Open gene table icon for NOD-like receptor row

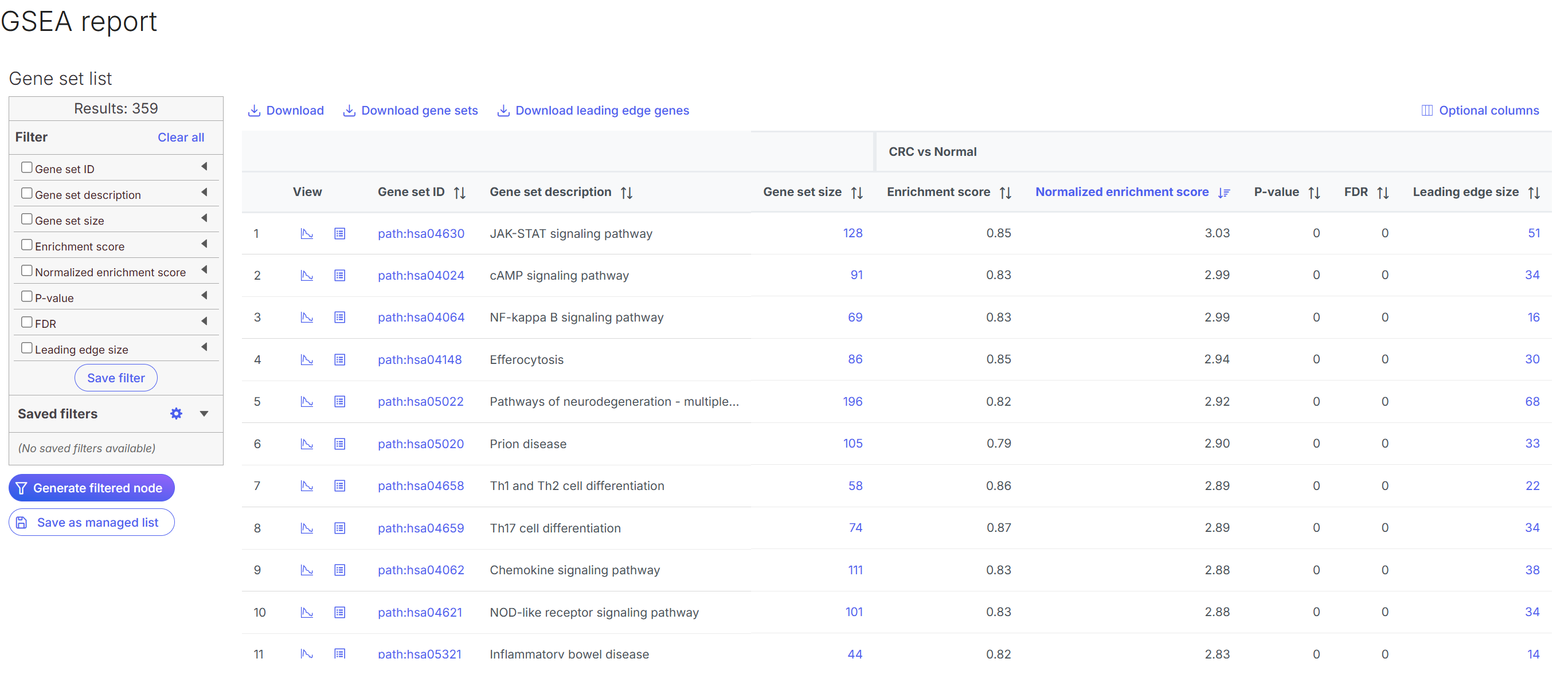click(x=339, y=612)
